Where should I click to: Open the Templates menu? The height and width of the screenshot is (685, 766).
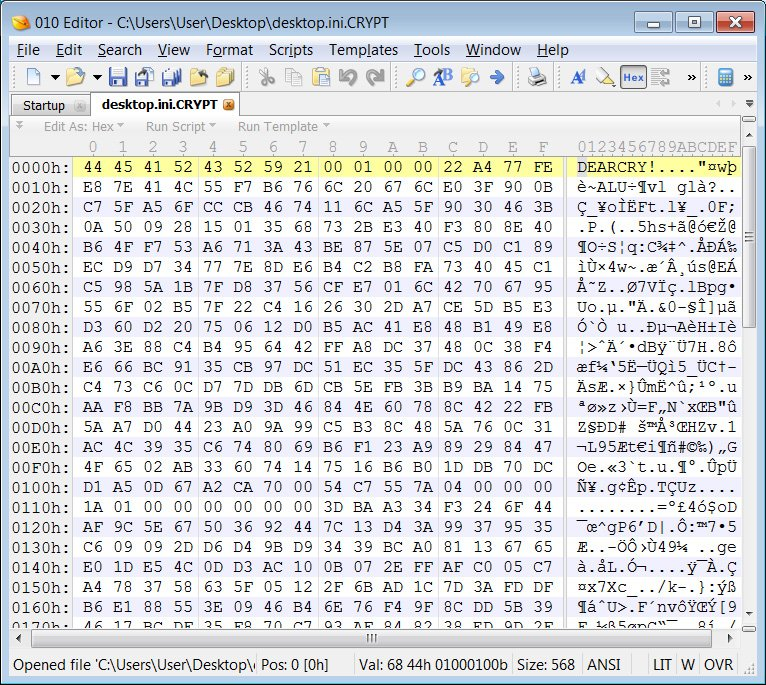[x=363, y=50]
